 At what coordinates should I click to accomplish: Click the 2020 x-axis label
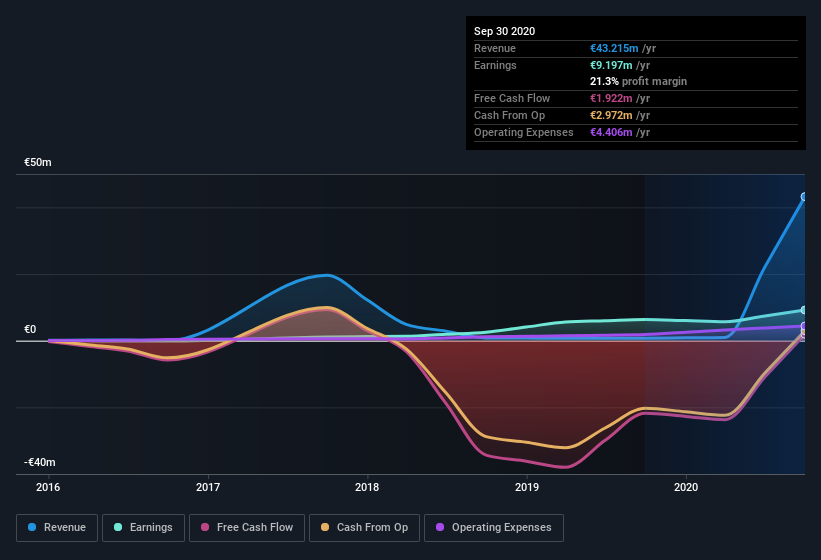tap(686, 487)
